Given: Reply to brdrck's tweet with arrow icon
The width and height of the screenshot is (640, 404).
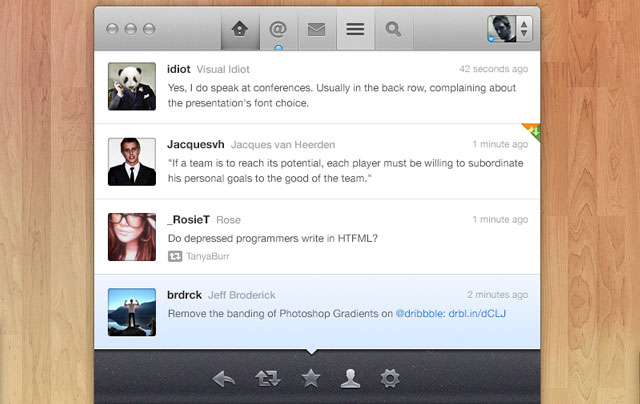Looking at the screenshot, I should coord(224,379).
